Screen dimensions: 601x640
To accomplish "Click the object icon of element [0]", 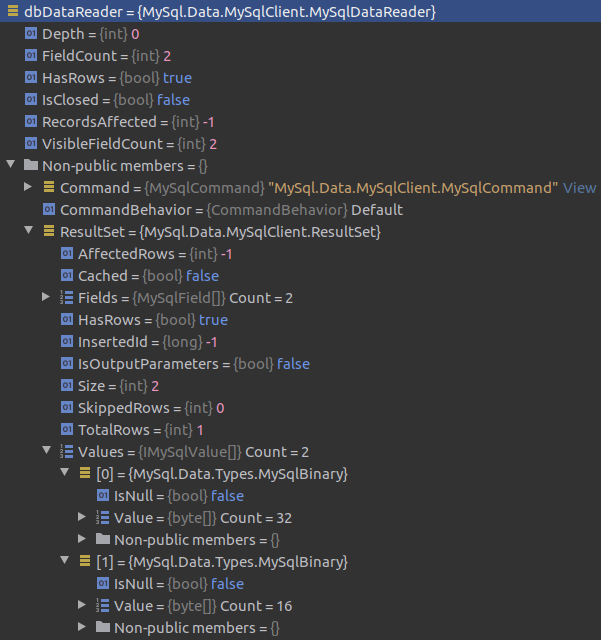I will coord(85,473).
